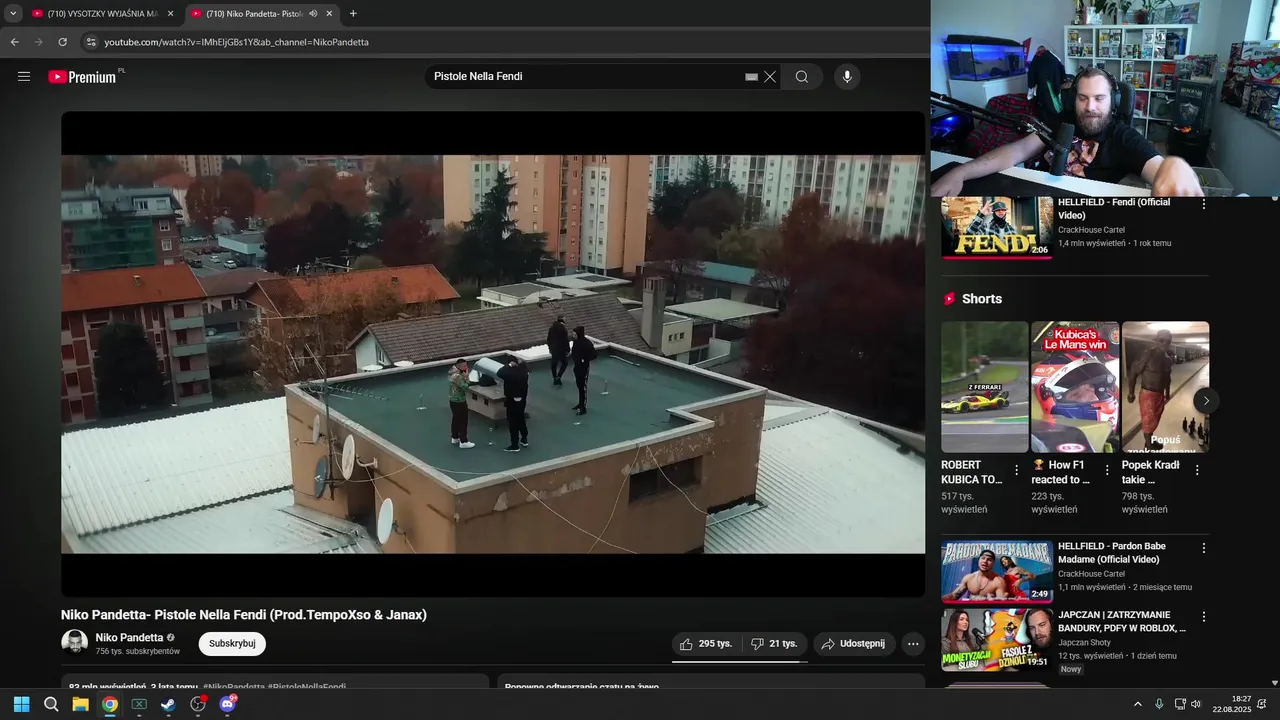The width and height of the screenshot is (1280, 720).
Task: Open Discord from the taskbar
Action: [x=227, y=704]
